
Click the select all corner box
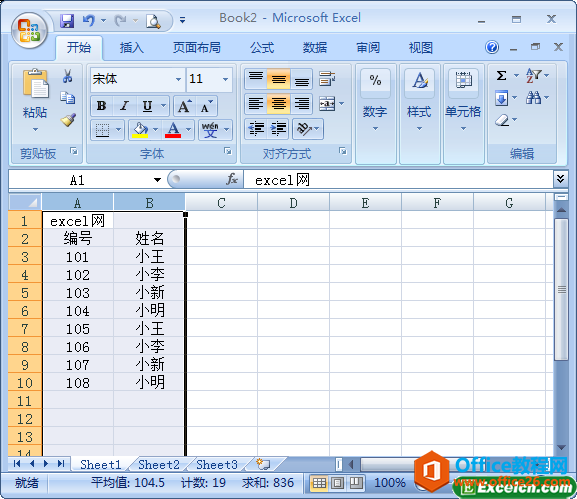[25, 202]
